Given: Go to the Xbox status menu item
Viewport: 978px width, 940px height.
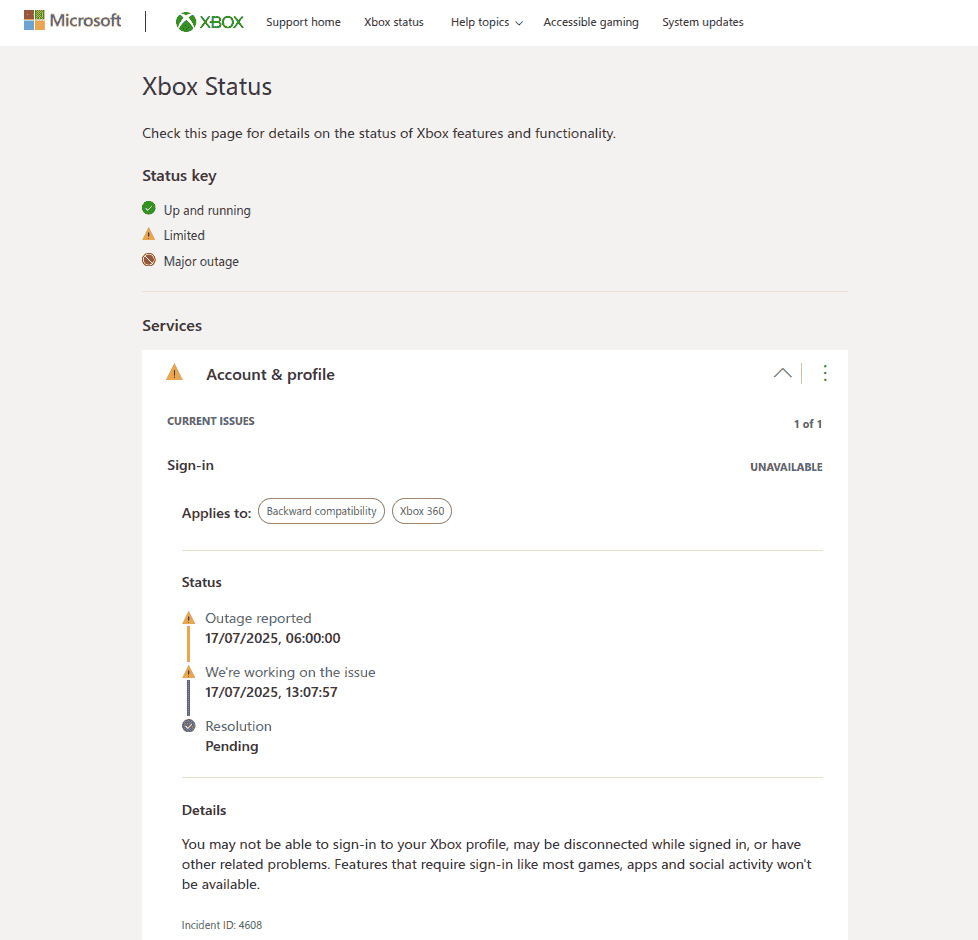Looking at the screenshot, I should [x=393, y=22].
